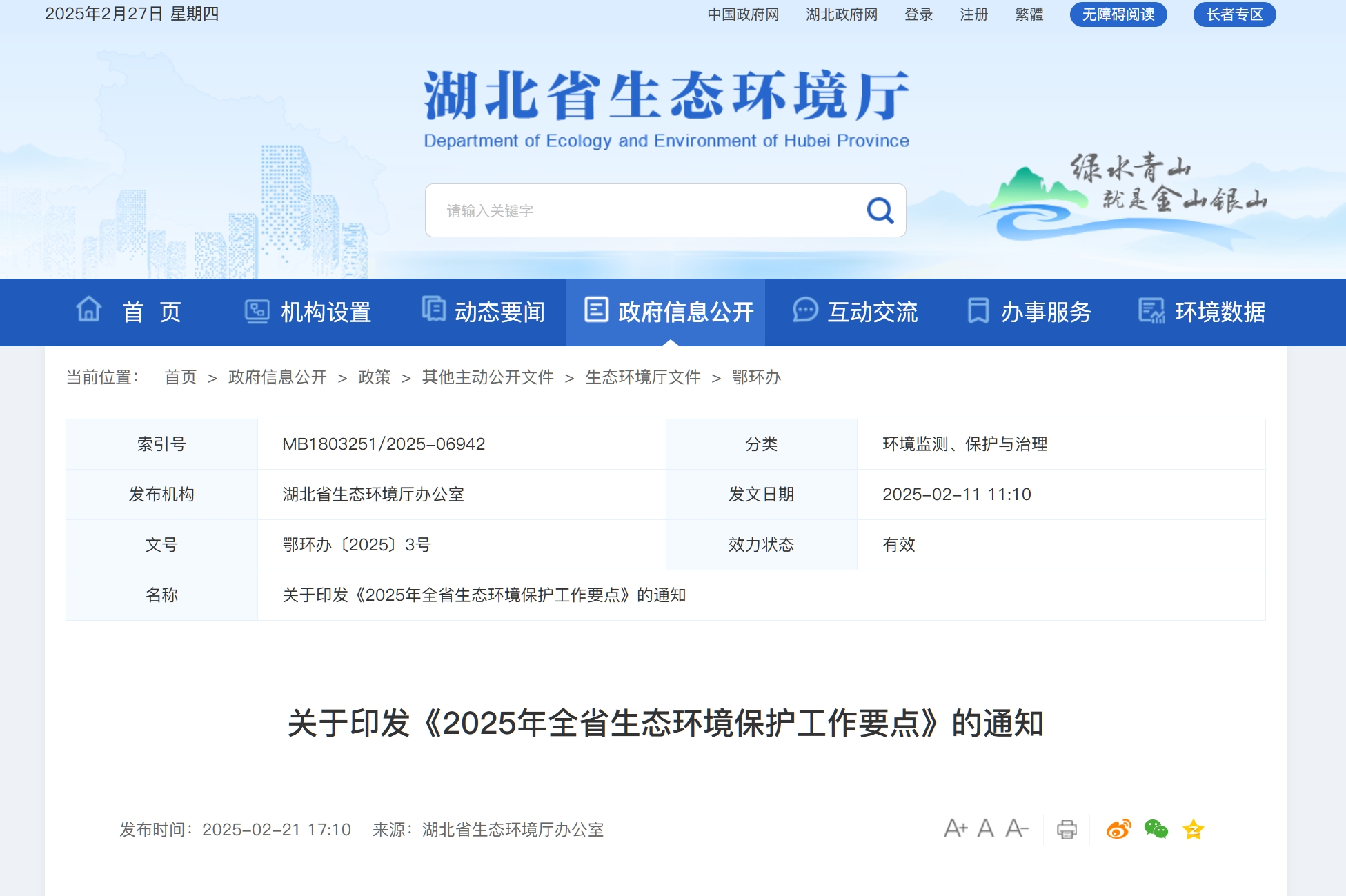Viewport: 1346px width, 896px height.
Task: Click the 互动交流 chat bubble icon
Action: coord(805,310)
